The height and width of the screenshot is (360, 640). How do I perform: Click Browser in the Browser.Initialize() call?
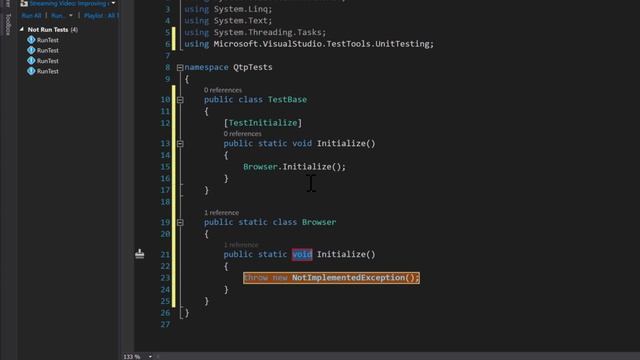tap(260, 167)
